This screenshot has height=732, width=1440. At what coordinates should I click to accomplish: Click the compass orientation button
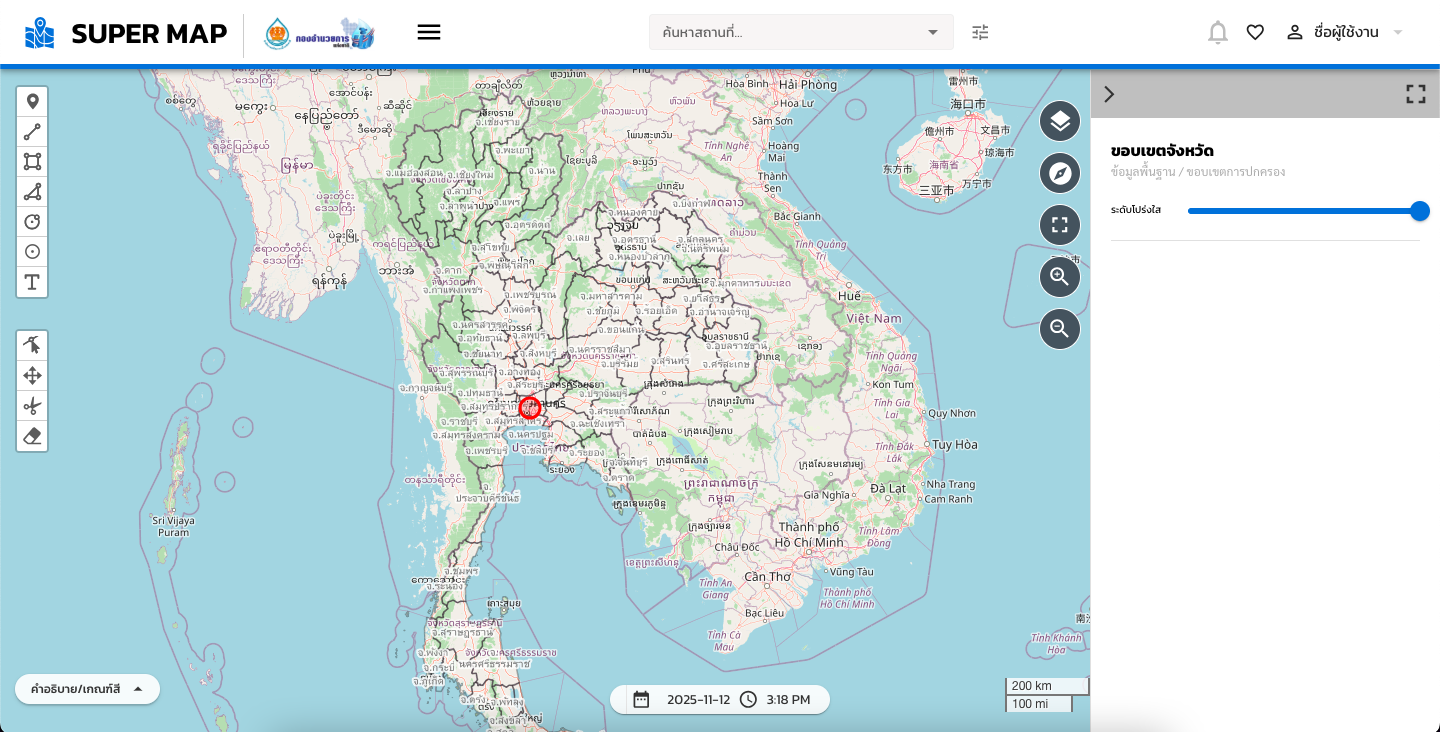(x=1060, y=174)
